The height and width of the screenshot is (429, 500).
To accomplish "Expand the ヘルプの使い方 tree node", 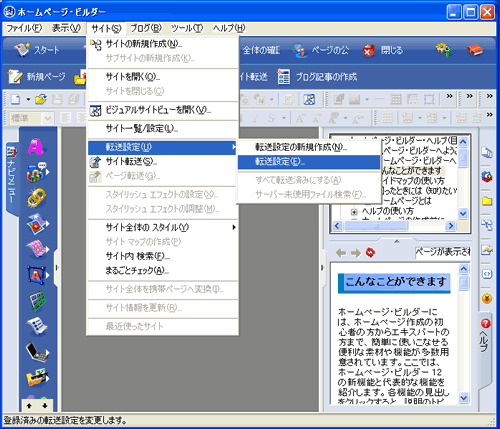I will click(354, 211).
